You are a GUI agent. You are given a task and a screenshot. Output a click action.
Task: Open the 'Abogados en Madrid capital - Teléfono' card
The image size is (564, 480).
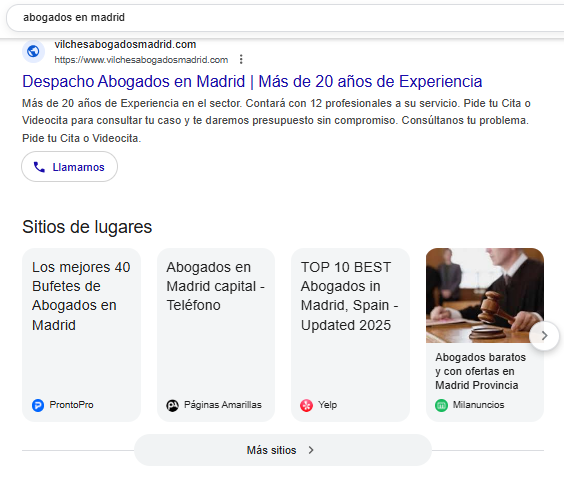pyautogui.click(x=216, y=335)
